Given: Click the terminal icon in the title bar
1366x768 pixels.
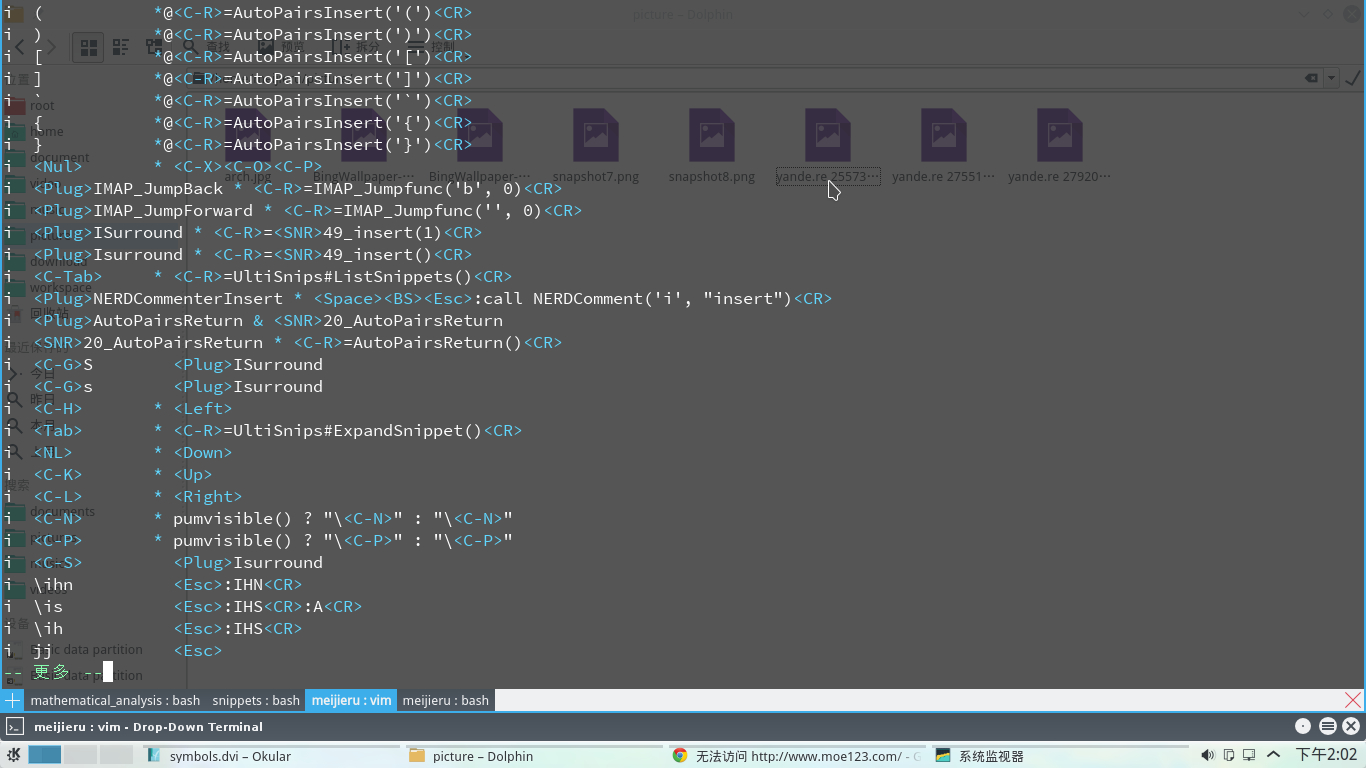Looking at the screenshot, I should click(x=15, y=727).
